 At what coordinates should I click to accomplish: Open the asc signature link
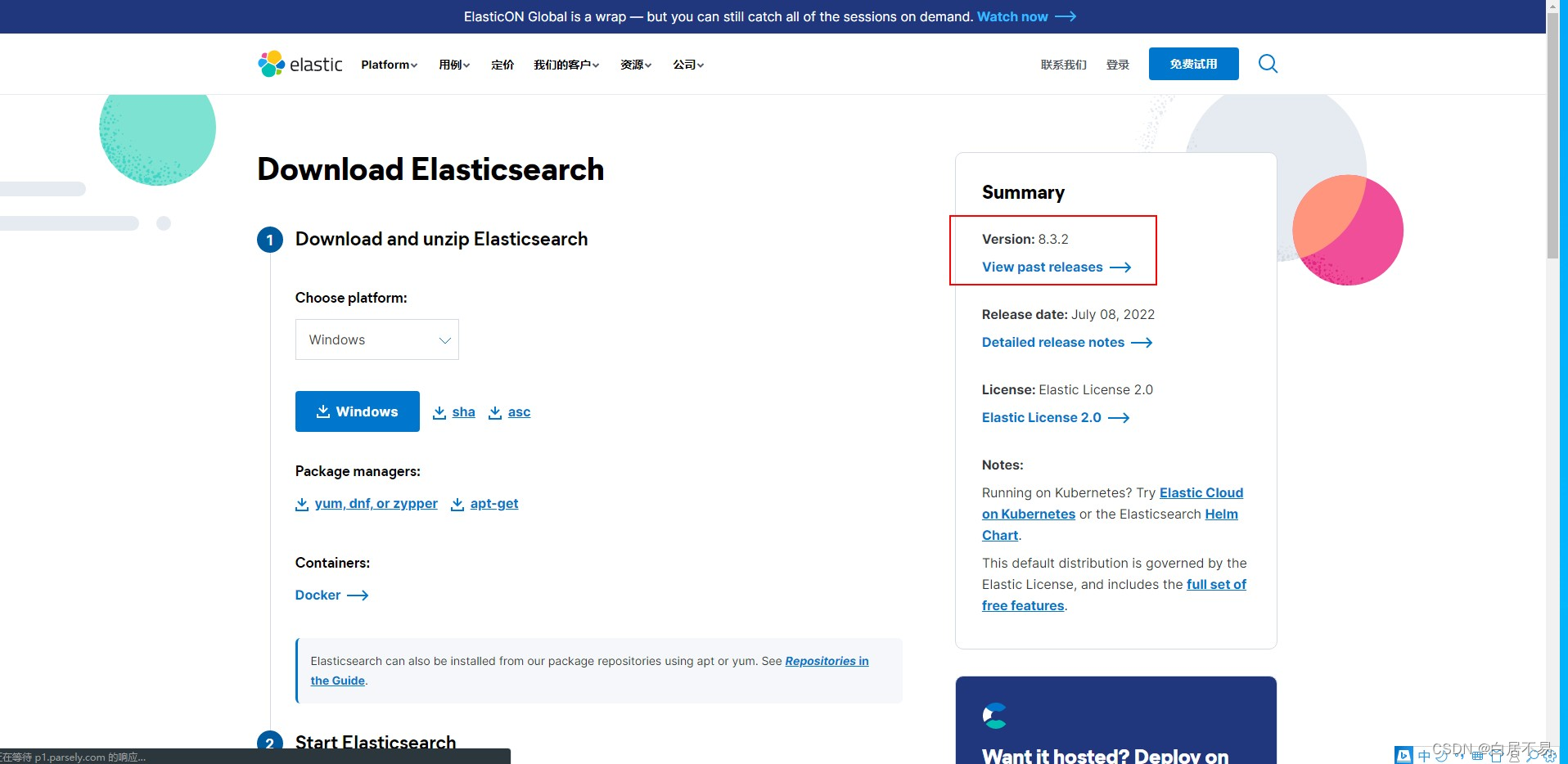coord(519,412)
